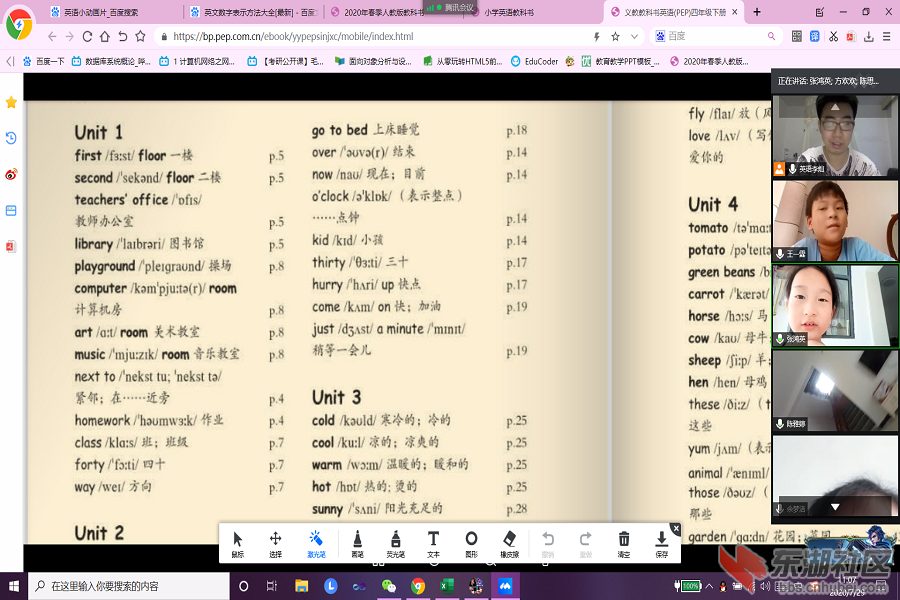
Task: Close the annotation toolbar
Action: (x=676, y=528)
